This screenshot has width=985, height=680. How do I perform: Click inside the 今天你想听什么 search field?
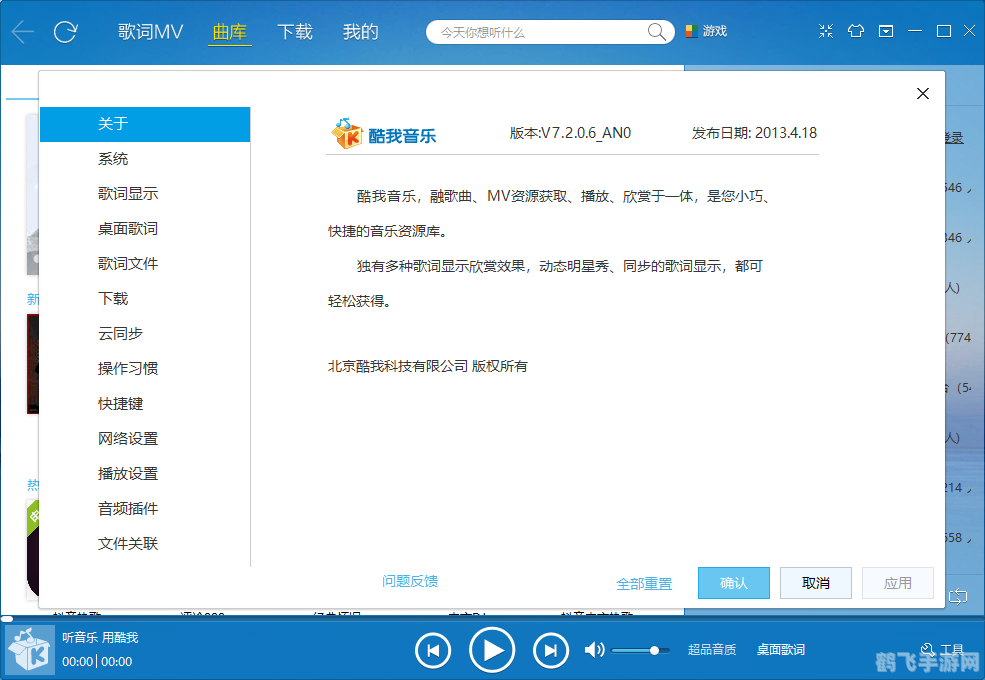click(540, 31)
